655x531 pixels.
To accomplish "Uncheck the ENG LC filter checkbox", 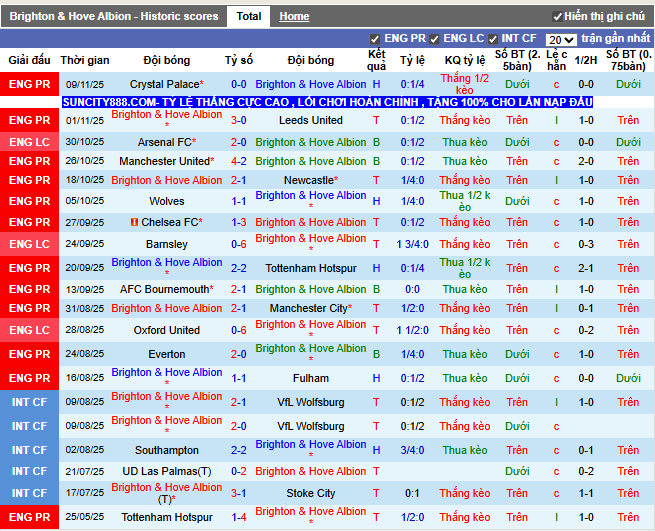I will 435,39.
